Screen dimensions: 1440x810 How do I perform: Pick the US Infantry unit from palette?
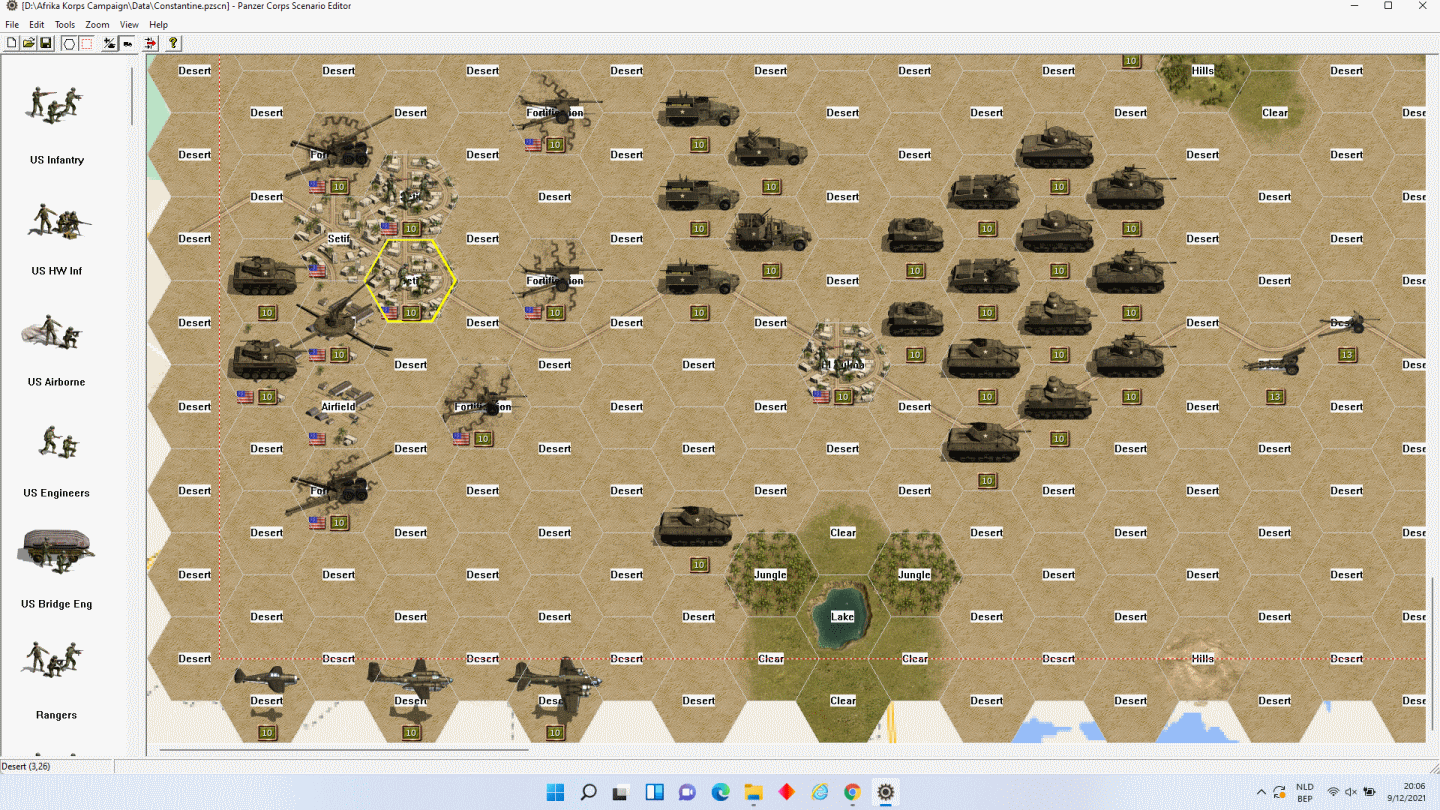point(57,124)
